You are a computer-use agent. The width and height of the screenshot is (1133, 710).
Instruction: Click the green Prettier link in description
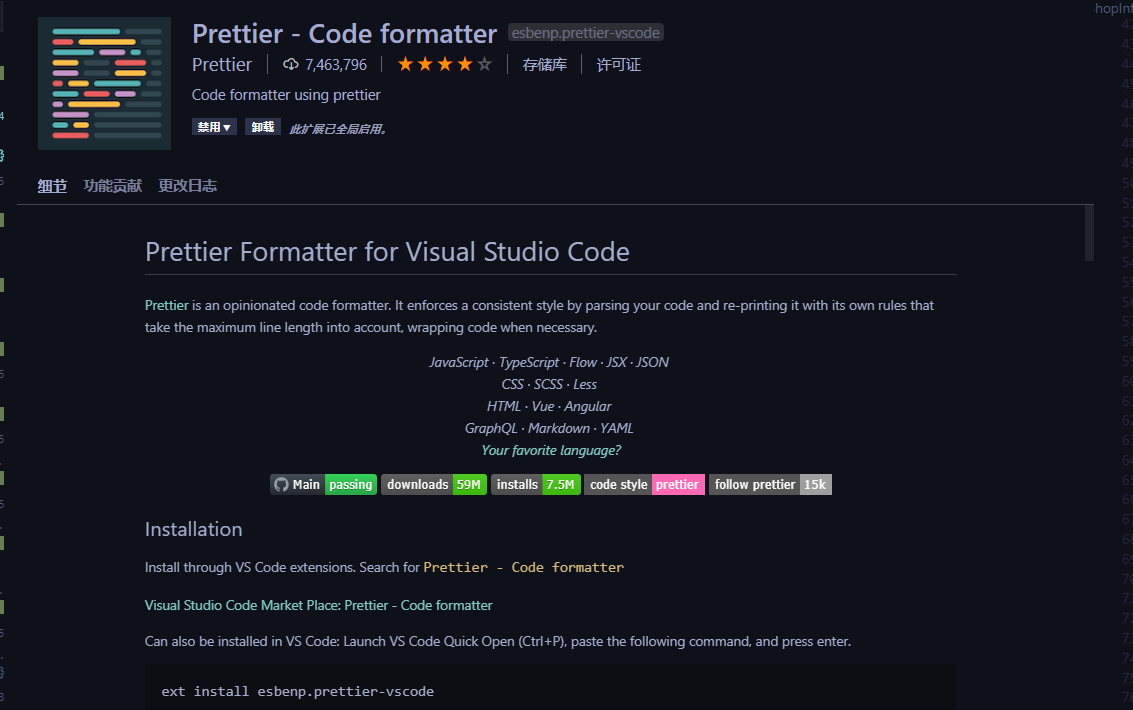click(166, 306)
